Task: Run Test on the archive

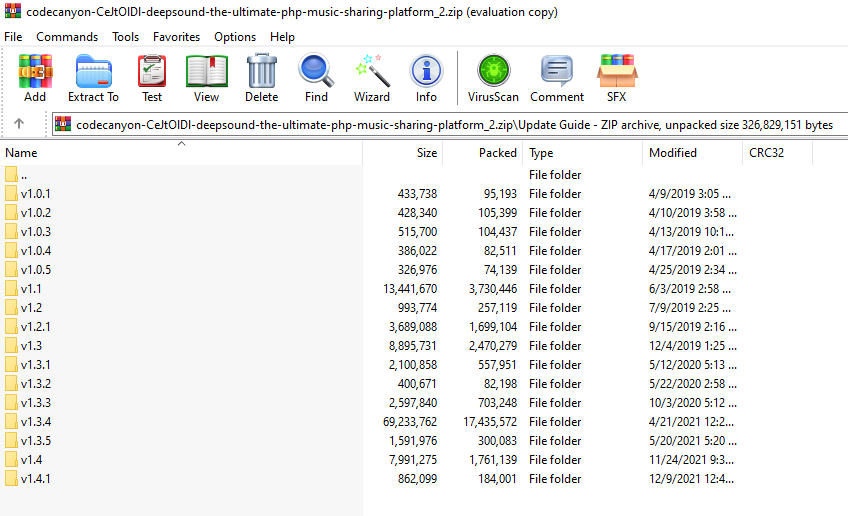Action: pos(152,78)
